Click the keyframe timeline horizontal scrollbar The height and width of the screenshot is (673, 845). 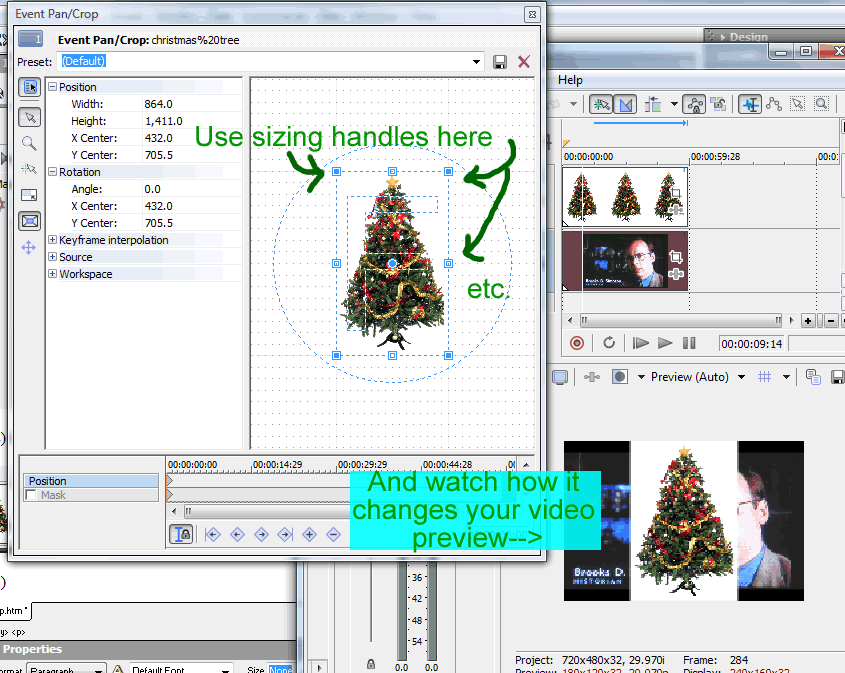[260, 511]
